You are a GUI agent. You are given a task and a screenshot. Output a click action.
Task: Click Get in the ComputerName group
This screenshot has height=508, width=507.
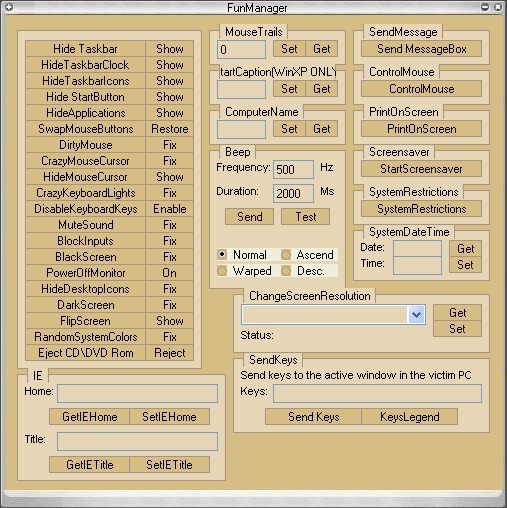(x=322, y=129)
